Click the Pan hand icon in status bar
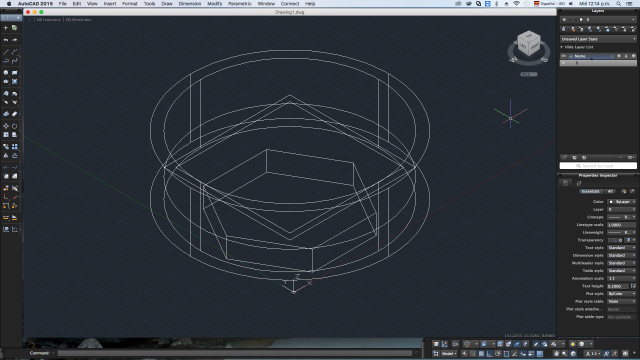 (x=556, y=353)
